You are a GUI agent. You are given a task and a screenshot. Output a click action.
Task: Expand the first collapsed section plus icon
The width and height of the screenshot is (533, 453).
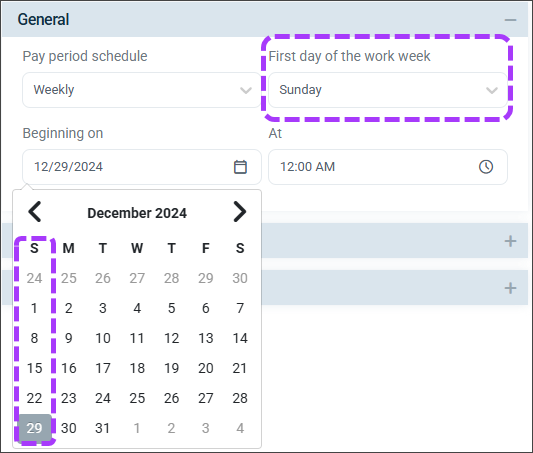point(510,241)
